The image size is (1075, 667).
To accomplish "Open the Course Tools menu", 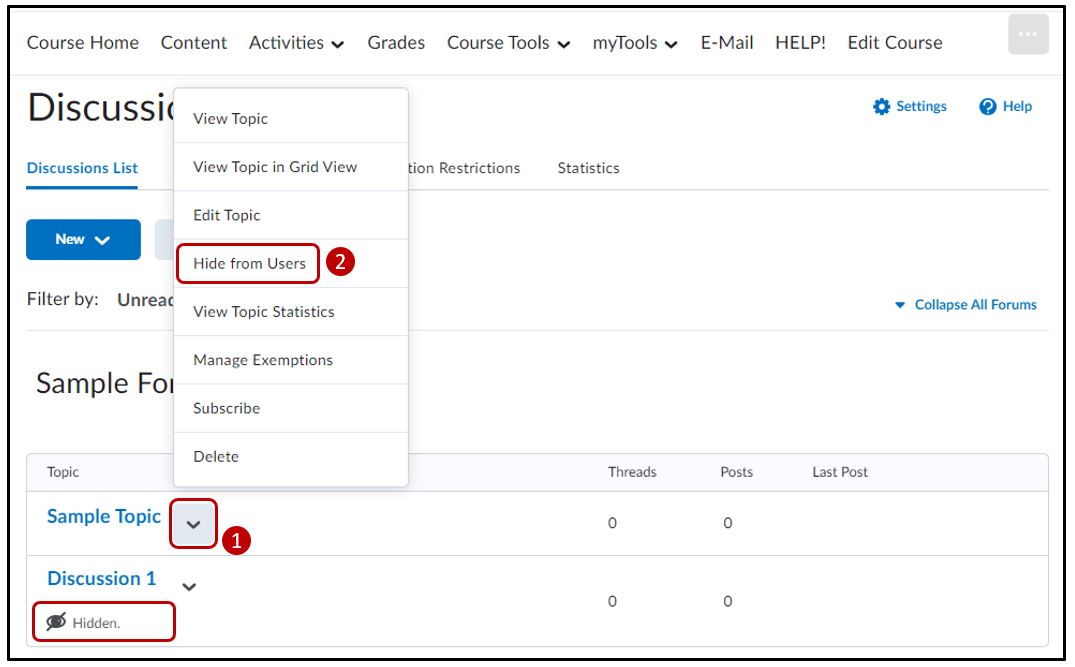I will pyautogui.click(x=508, y=43).
